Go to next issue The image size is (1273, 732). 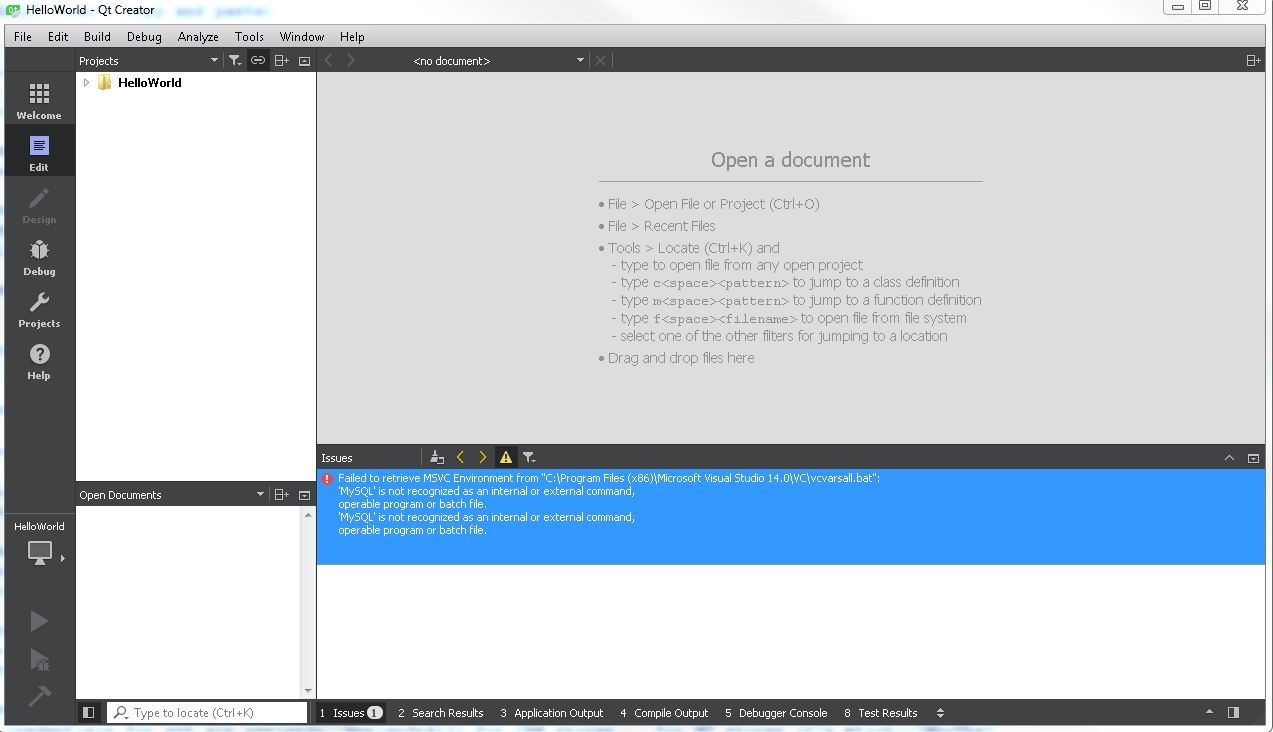click(x=483, y=457)
